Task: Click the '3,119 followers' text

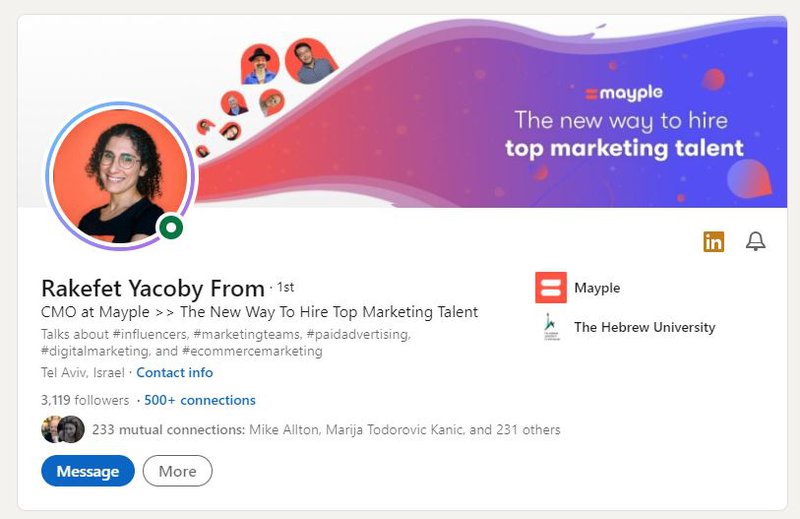Action: (x=85, y=400)
